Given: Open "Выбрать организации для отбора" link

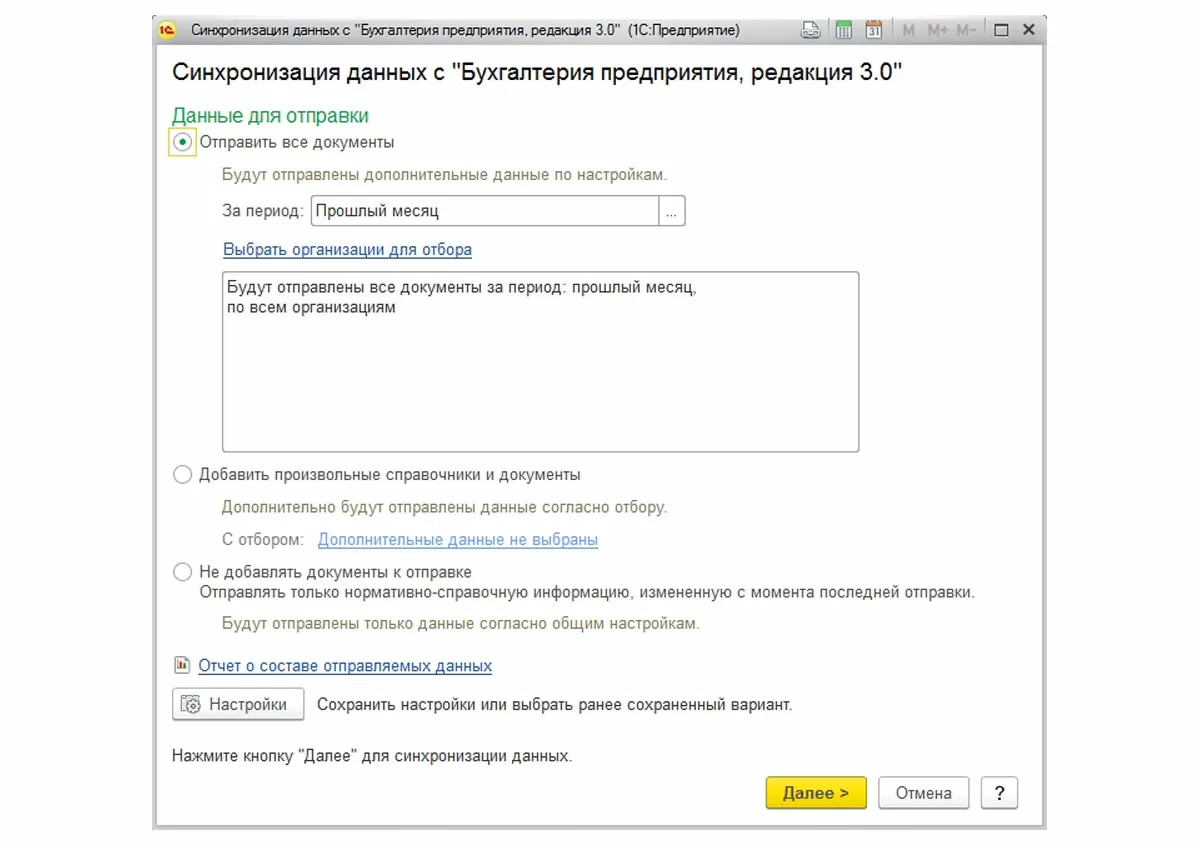Looking at the screenshot, I should click(x=347, y=250).
